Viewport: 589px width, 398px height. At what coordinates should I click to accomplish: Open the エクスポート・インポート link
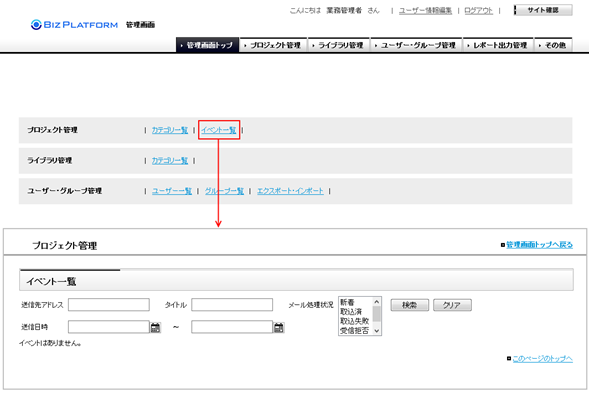tap(290, 191)
